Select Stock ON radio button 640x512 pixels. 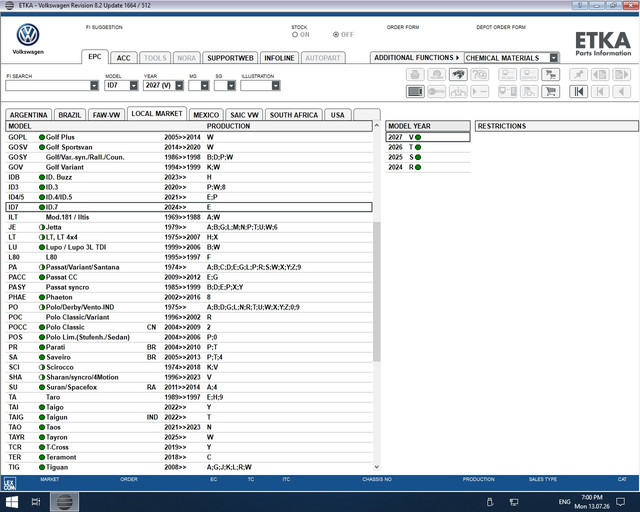(295, 35)
